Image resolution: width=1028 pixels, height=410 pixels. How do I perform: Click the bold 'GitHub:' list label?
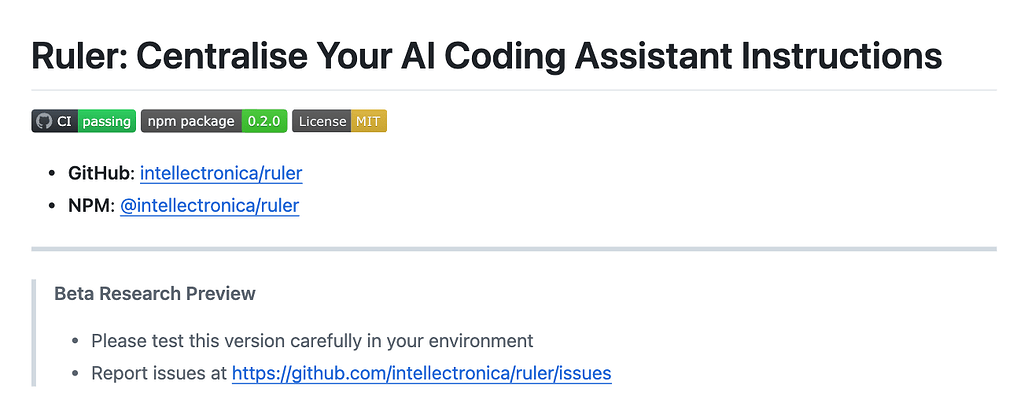tap(102, 173)
